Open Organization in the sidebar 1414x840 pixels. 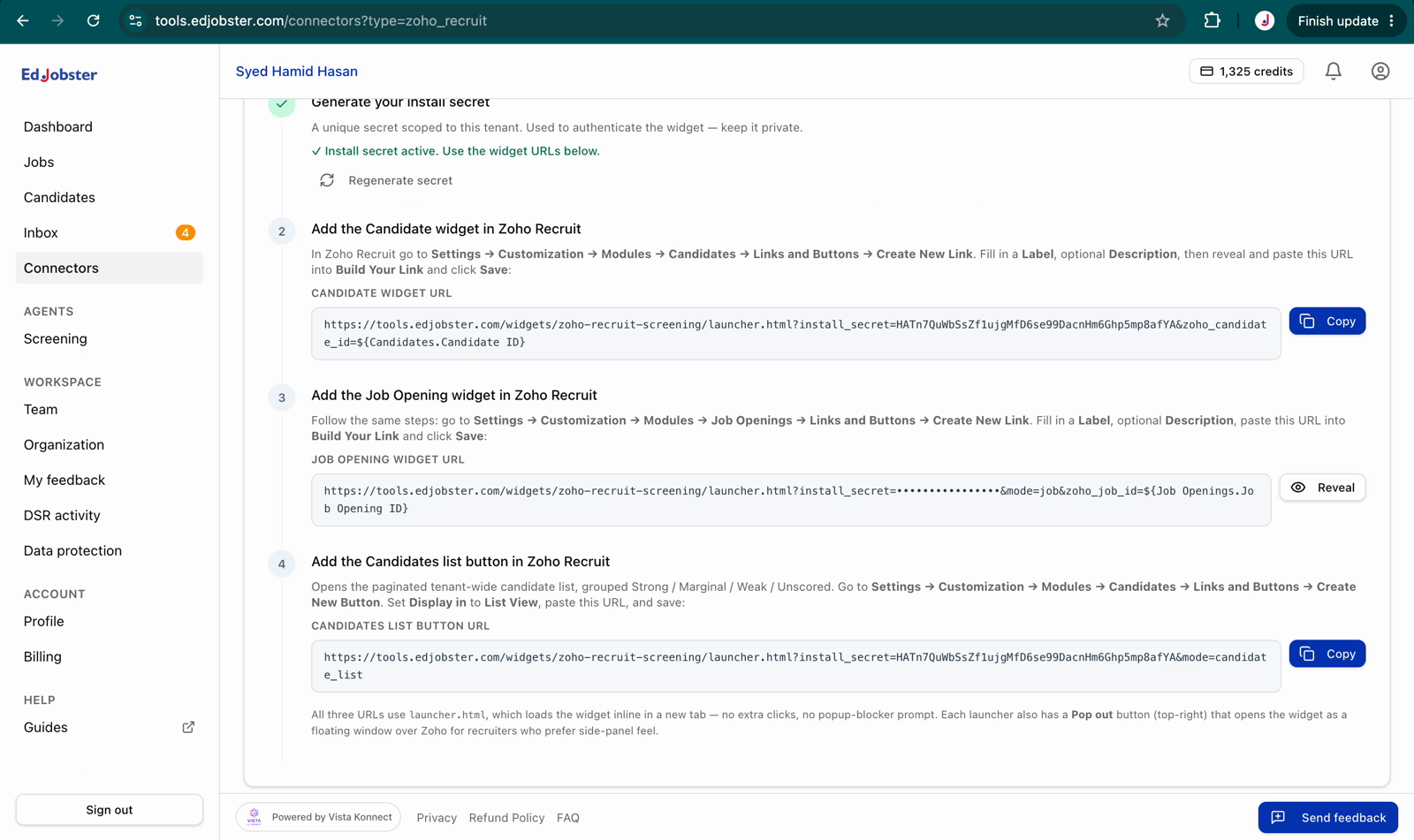110,444
